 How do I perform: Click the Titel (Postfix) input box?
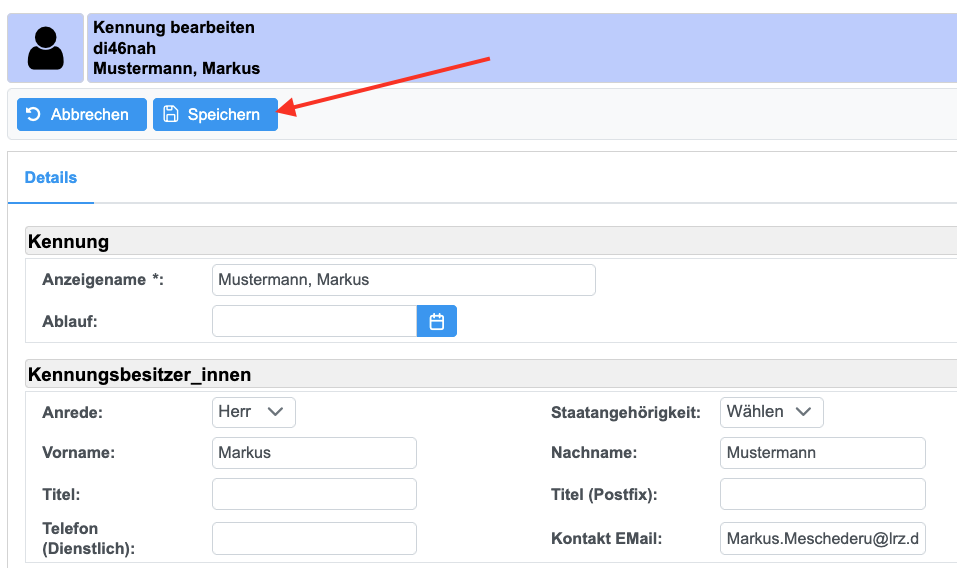point(822,494)
